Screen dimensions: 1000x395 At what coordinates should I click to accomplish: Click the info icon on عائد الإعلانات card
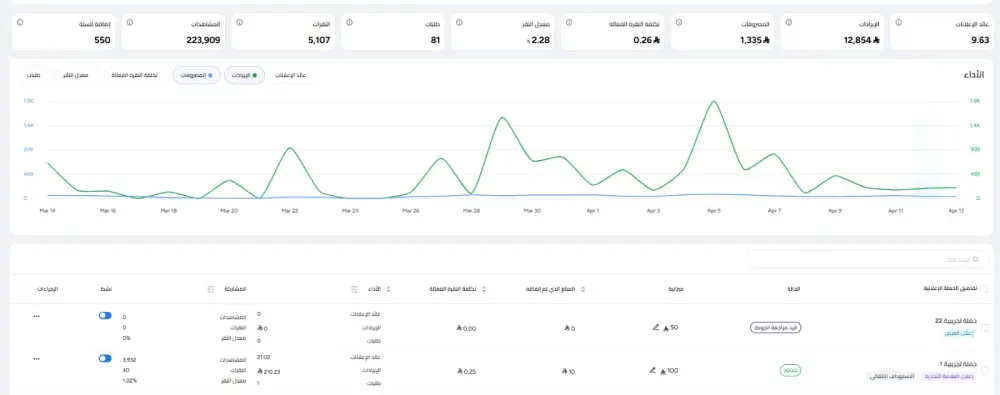899,22
